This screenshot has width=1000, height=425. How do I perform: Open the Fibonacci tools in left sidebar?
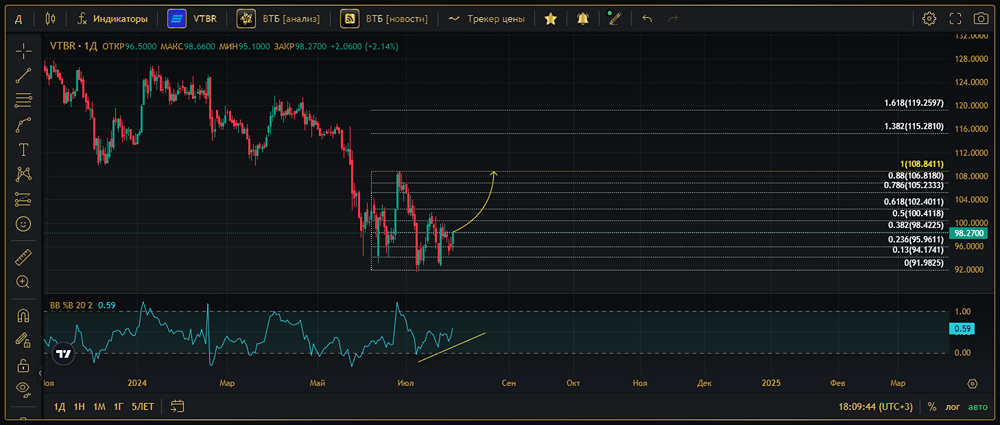pos(24,100)
